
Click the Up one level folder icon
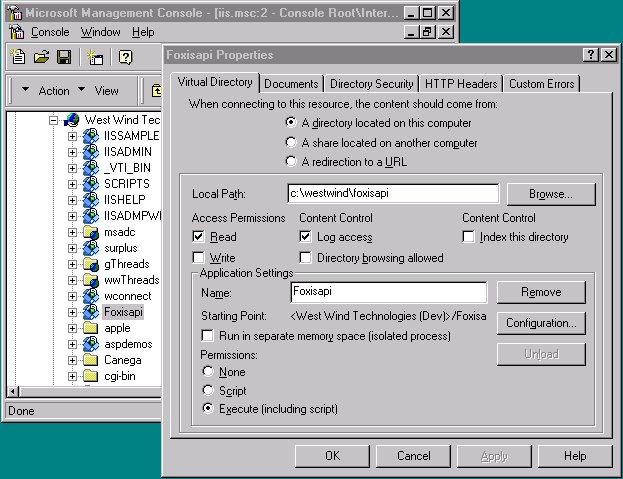point(157,91)
